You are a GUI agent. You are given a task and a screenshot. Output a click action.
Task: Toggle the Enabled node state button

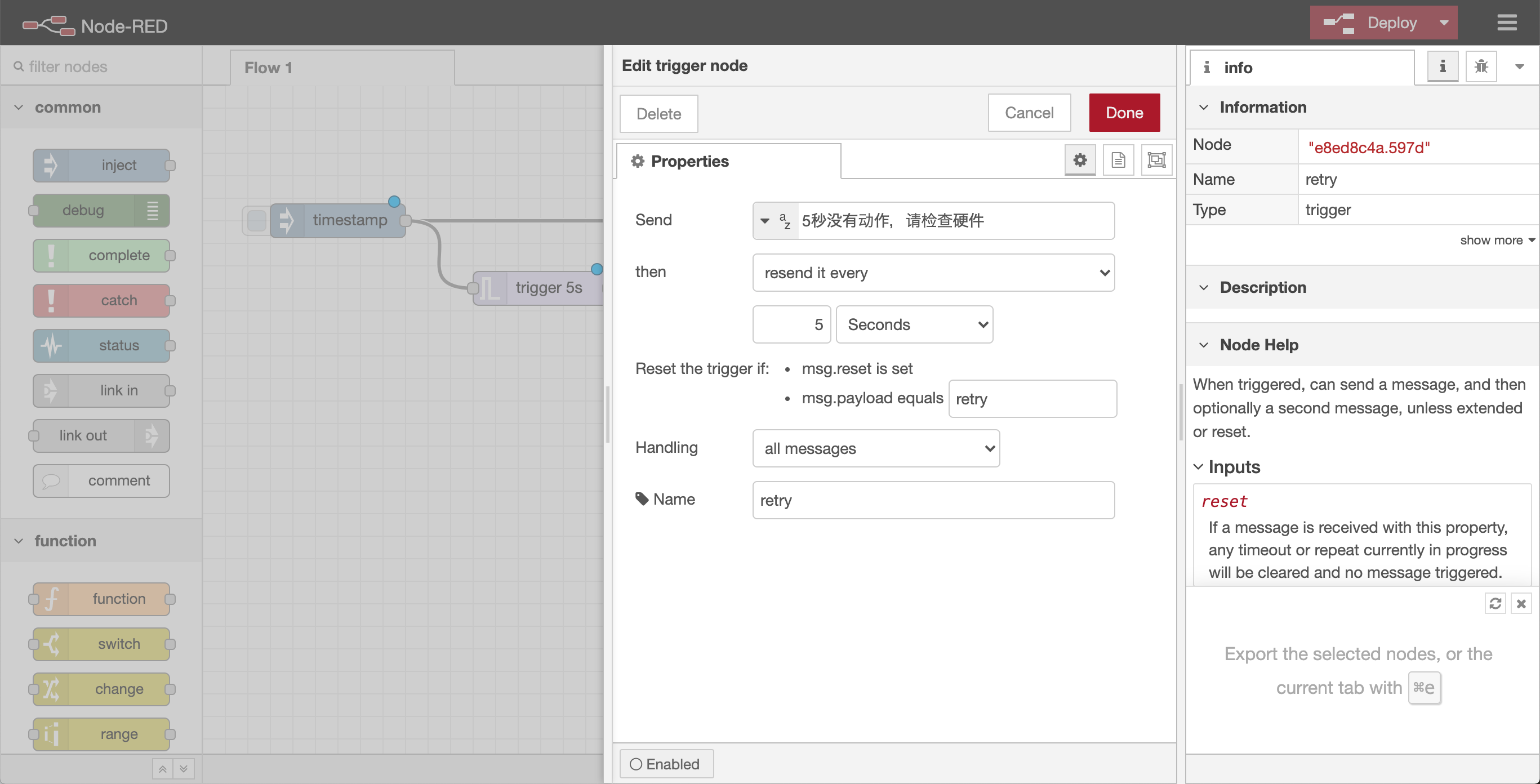click(x=666, y=764)
